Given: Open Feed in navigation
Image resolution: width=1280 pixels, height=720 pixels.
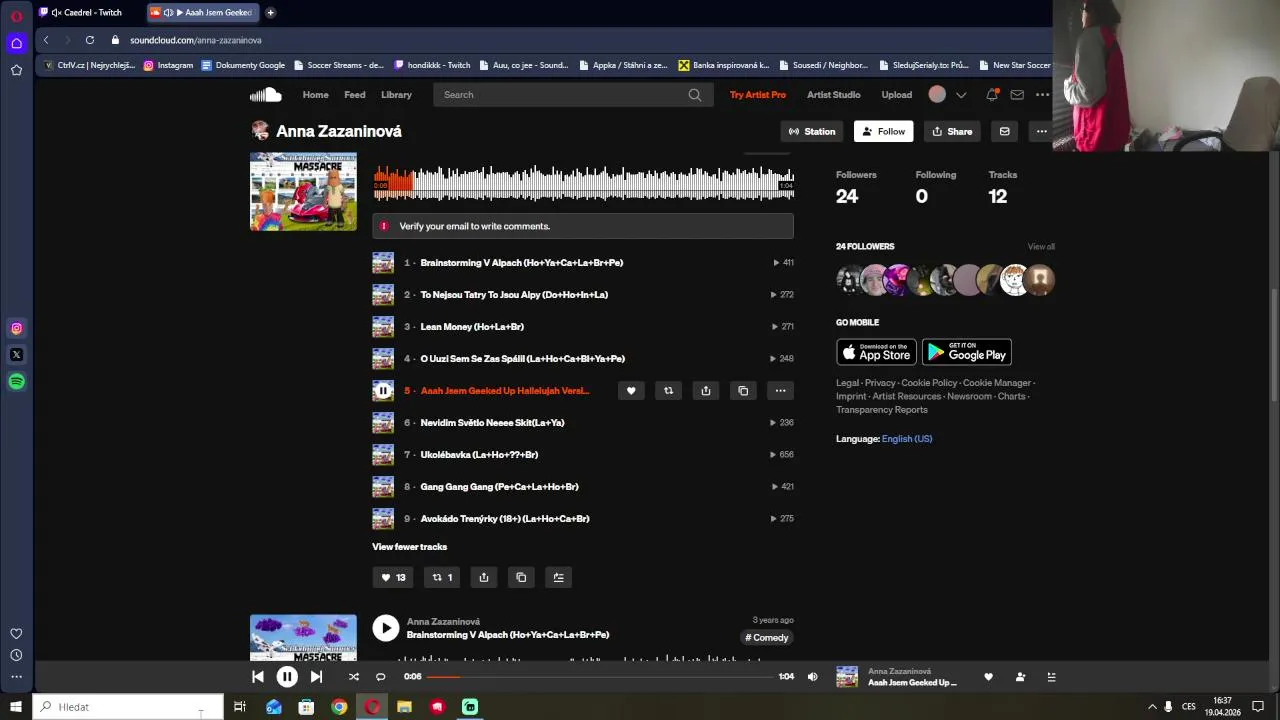Looking at the screenshot, I should pos(355,95).
